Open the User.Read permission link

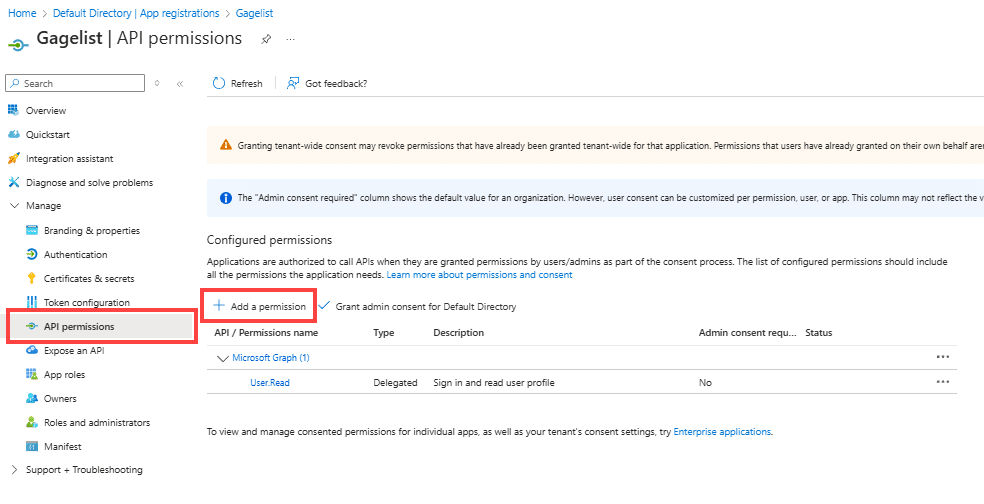pos(270,382)
